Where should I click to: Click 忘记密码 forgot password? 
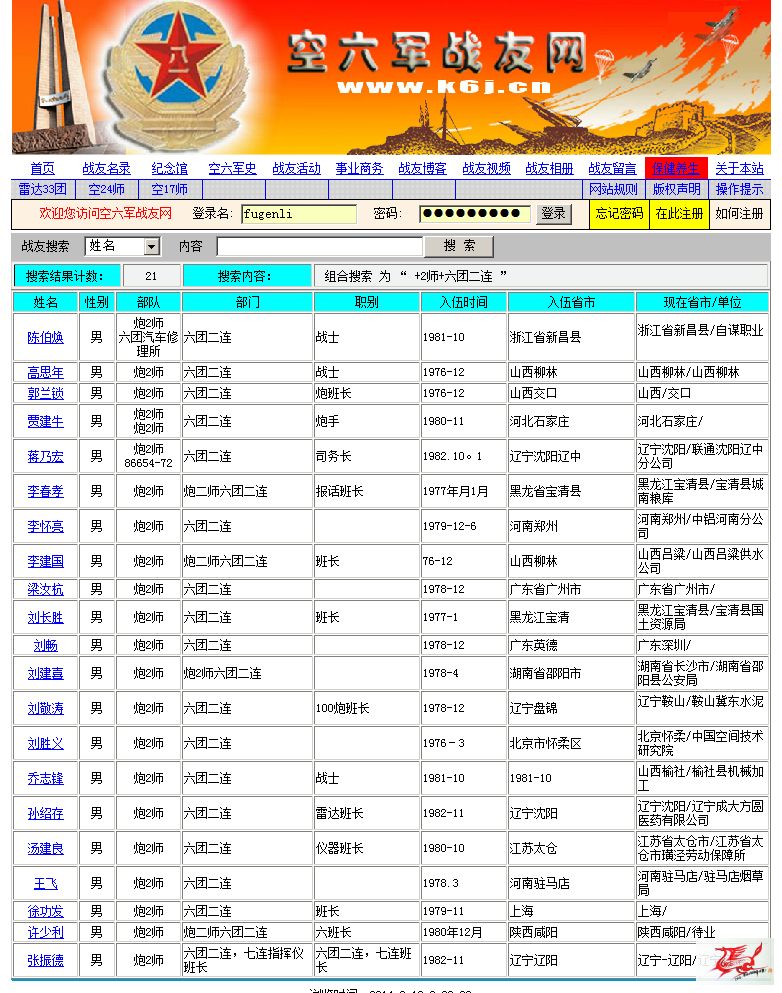coord(619,213)
